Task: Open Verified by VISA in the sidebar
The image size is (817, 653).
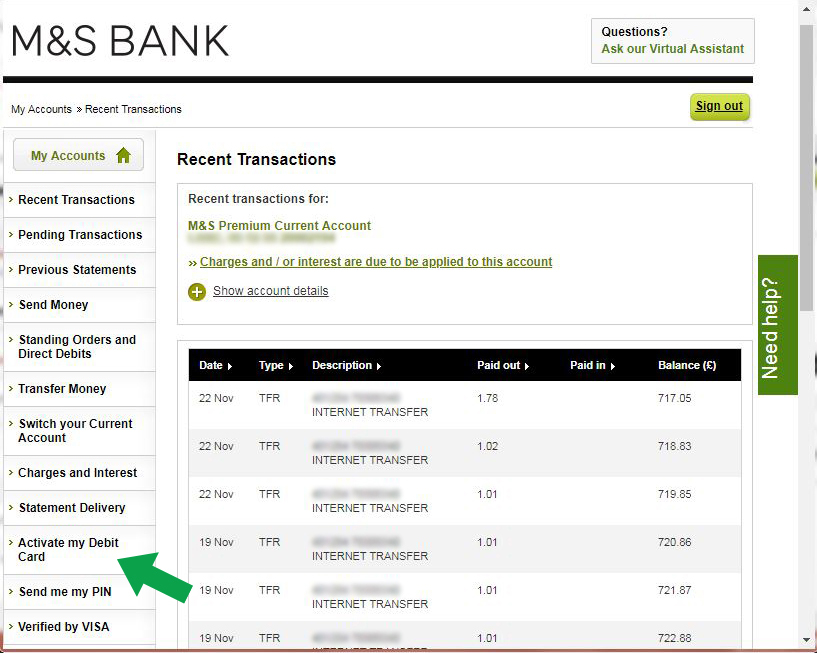Action: point(63,626)
